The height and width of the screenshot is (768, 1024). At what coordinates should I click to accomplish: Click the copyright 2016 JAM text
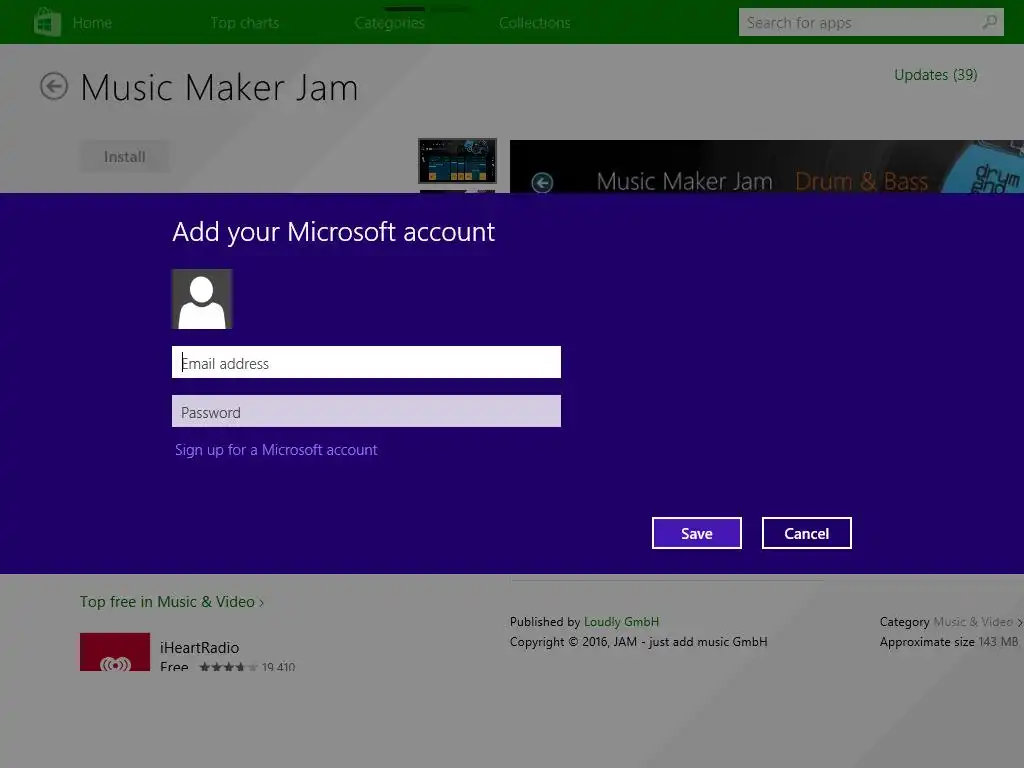coord(639,642)
